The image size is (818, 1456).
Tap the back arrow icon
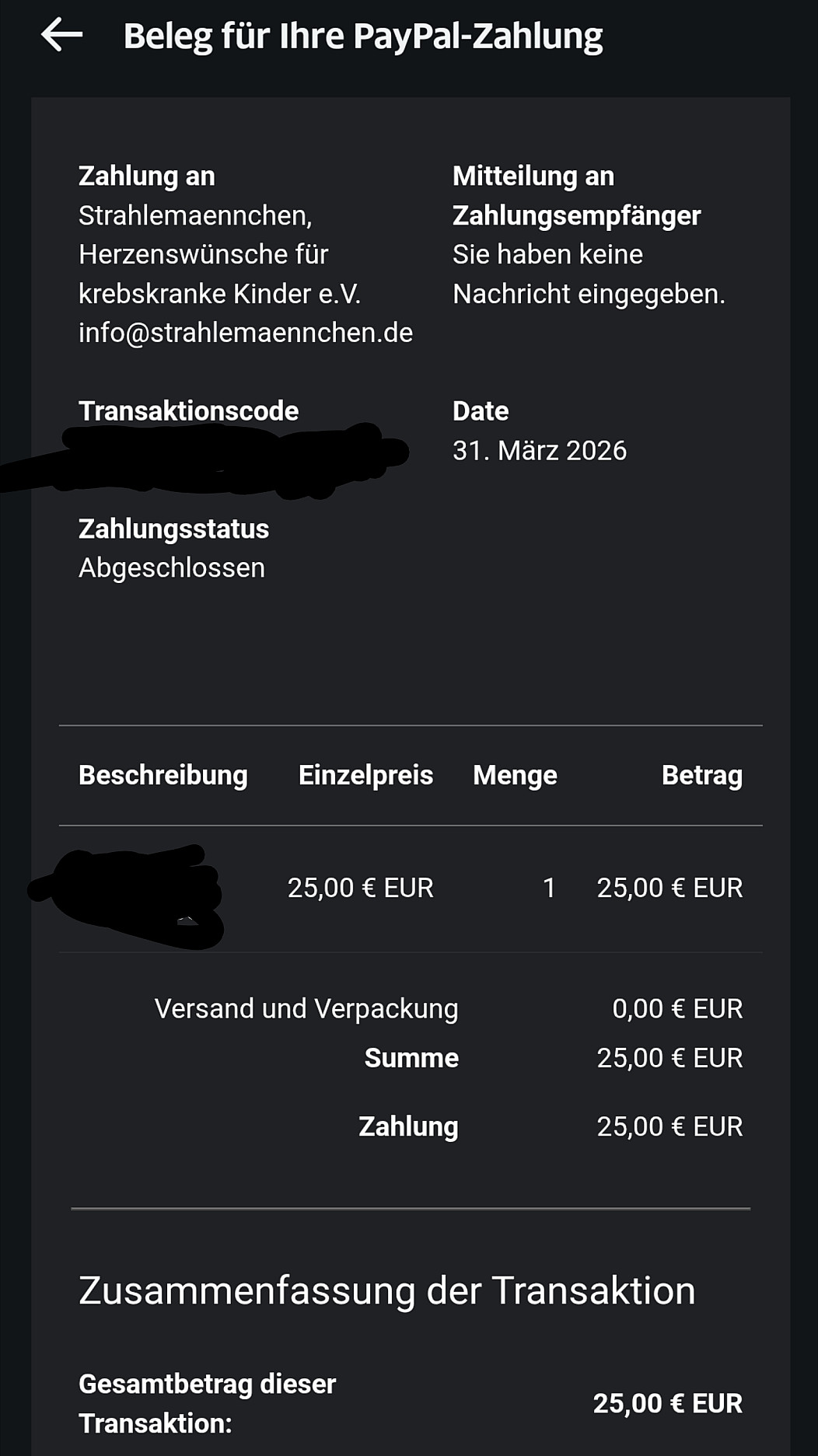click(x=61, y=36)
